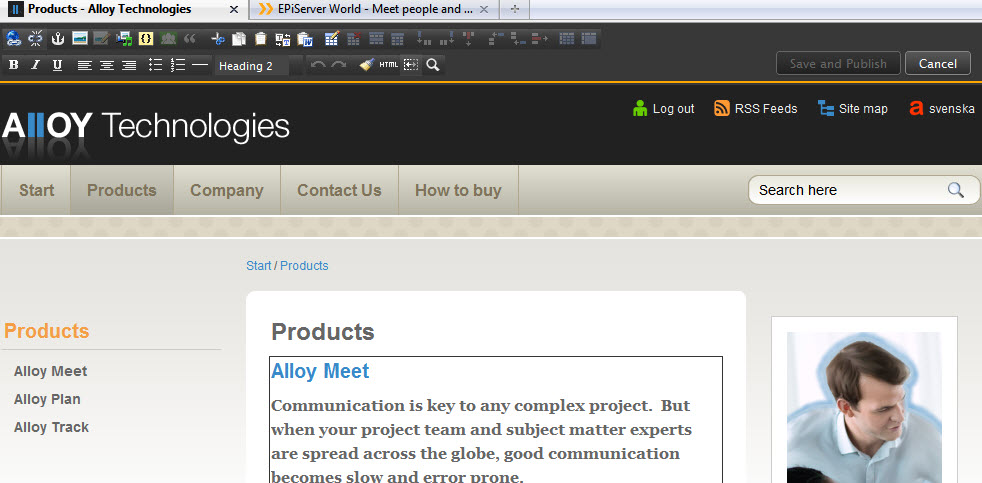Click the Cancel button

(937, 64)
